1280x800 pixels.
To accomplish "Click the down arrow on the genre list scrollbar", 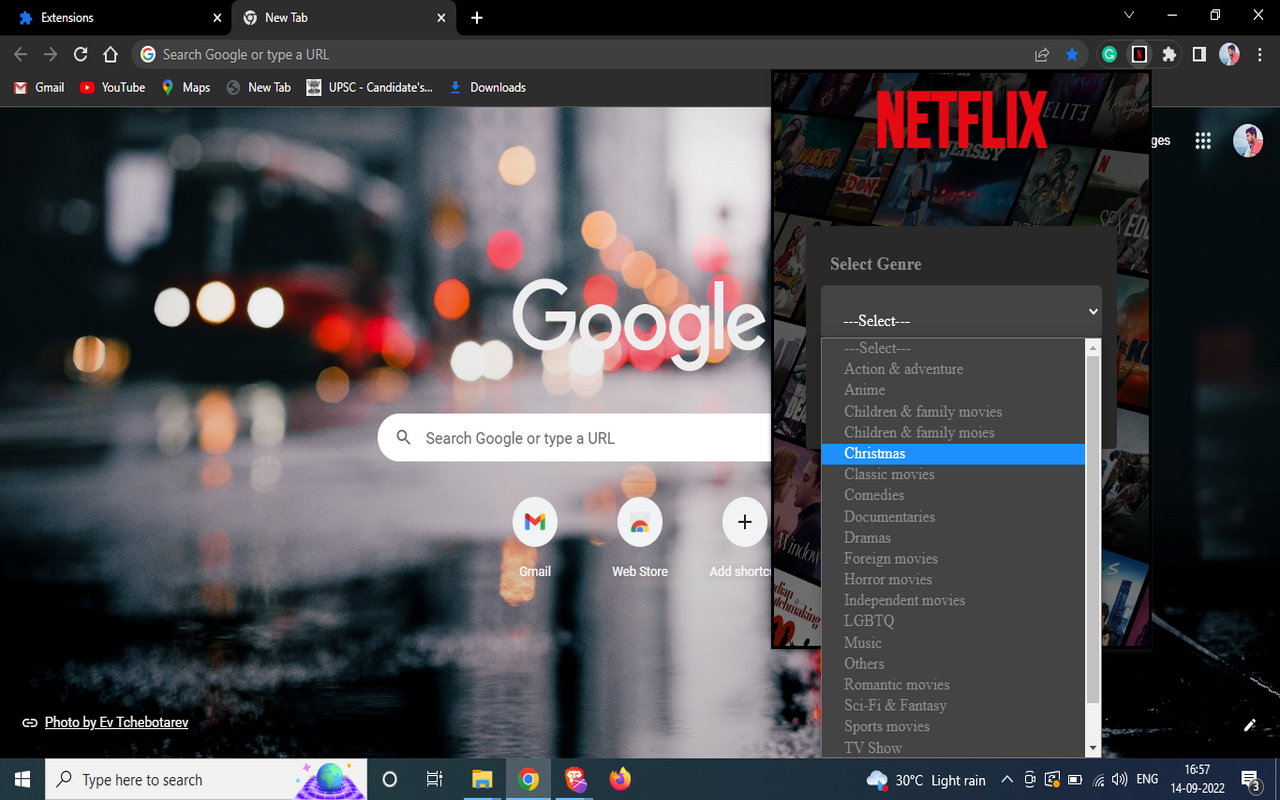I will [x=1093, y=747].
